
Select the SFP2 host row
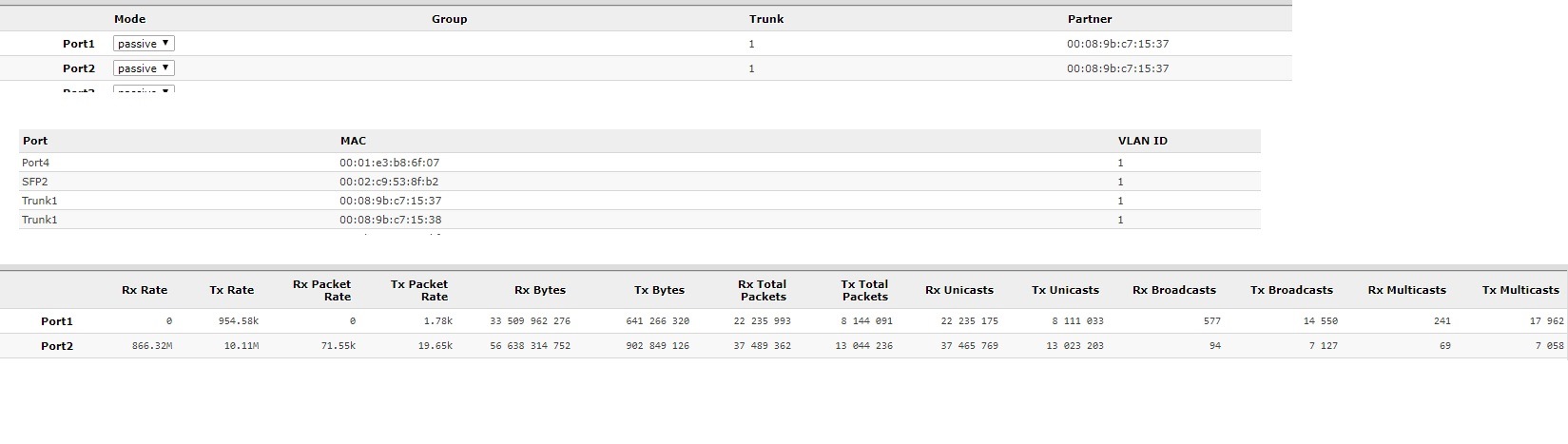click(x=640, y=182)
